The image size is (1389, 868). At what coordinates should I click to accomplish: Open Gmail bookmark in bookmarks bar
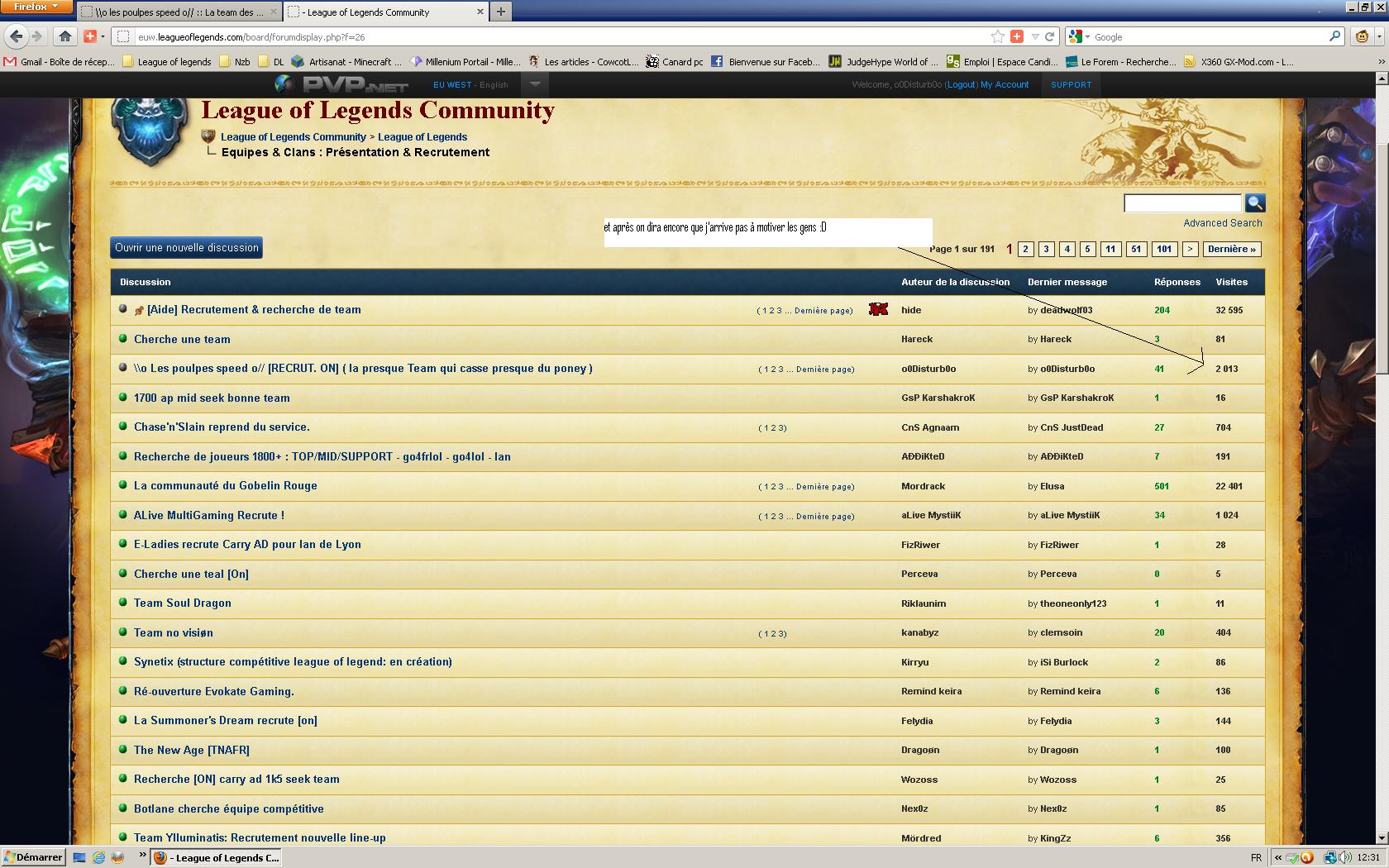click(x=59, y=61)
